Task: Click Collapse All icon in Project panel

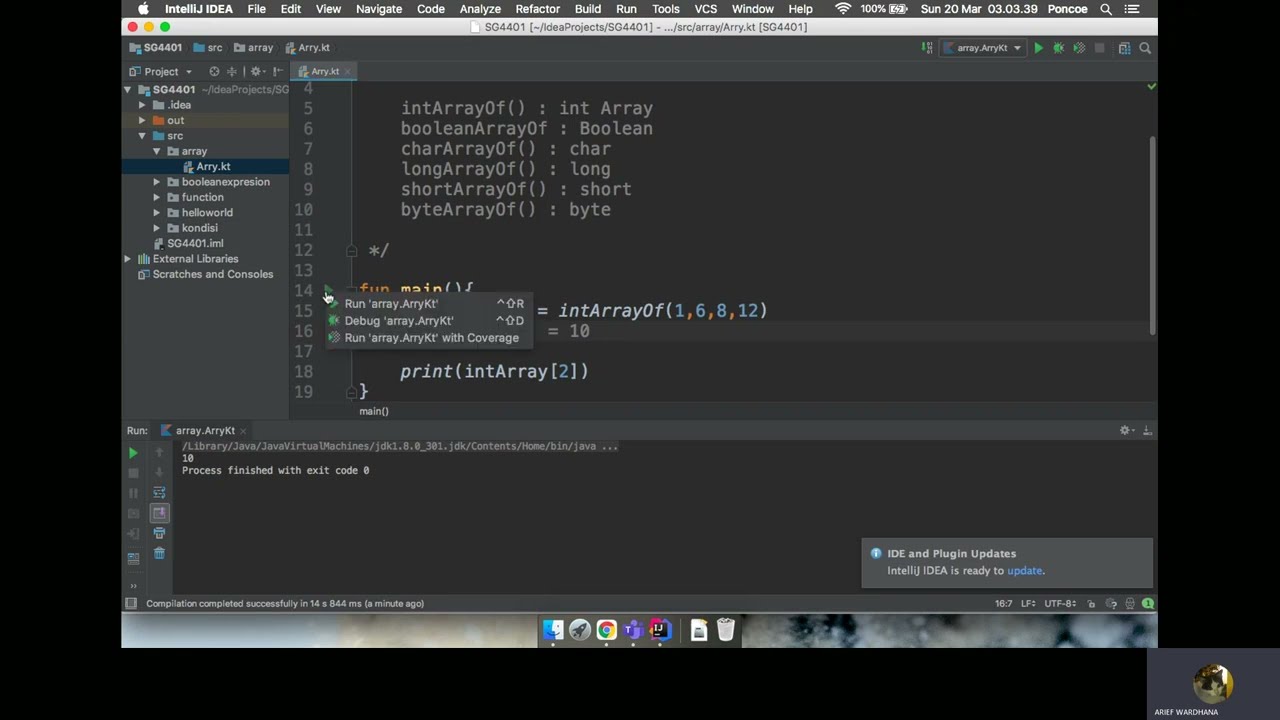Action: (232, 72)
